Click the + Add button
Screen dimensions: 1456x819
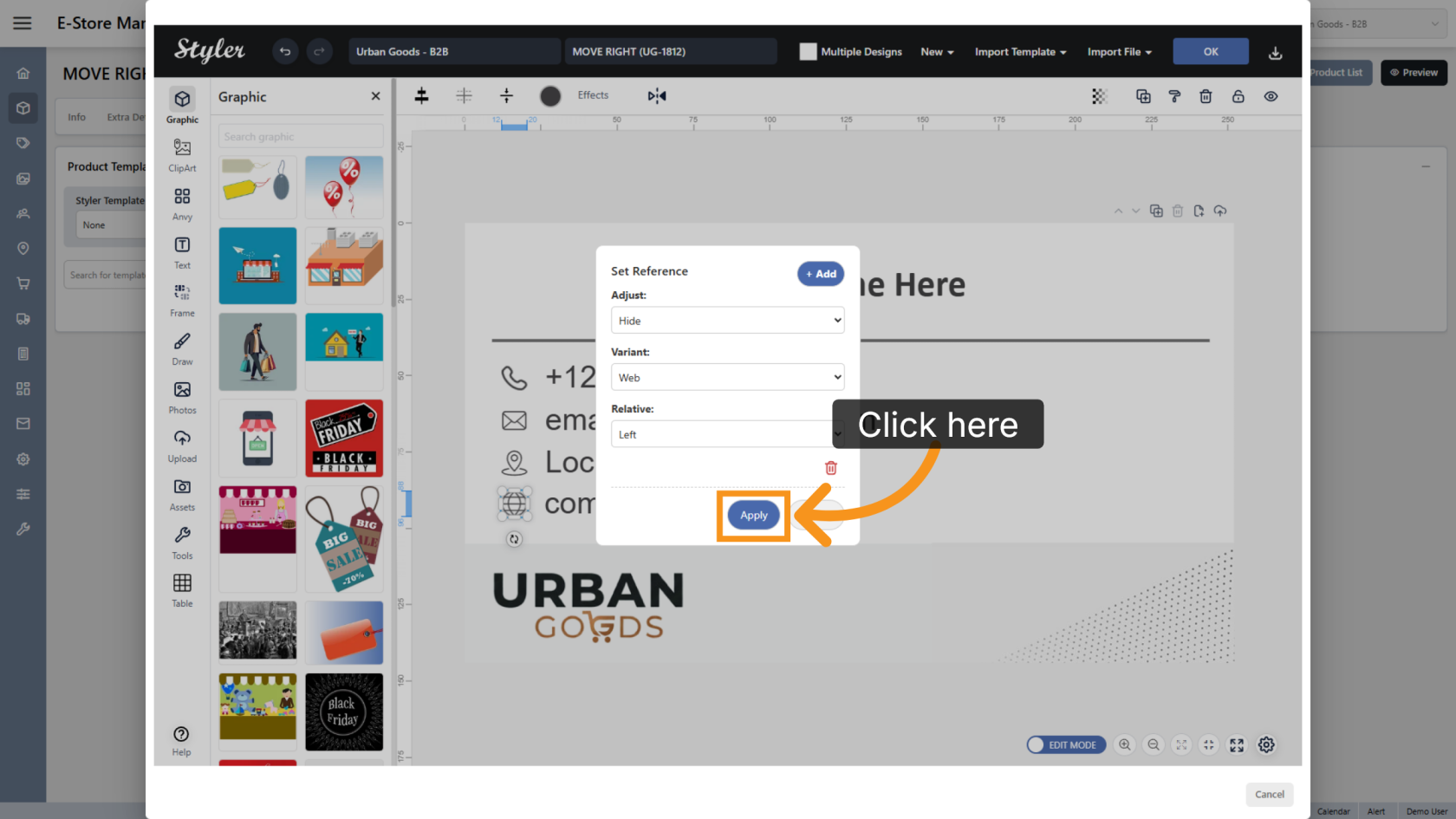pyautogui.click(x=821, y=274)
